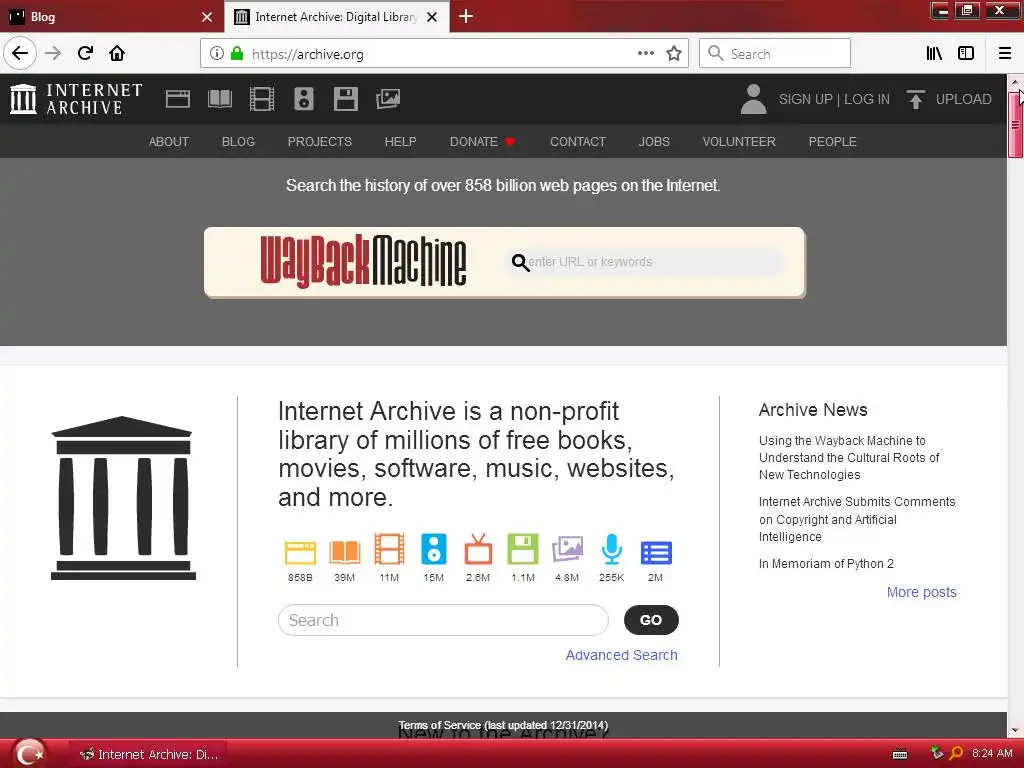Image resolution: width=1024 pixels, height=768 pixels.
Task: Click the Wayback Machine logo
Action: point(363,261)
